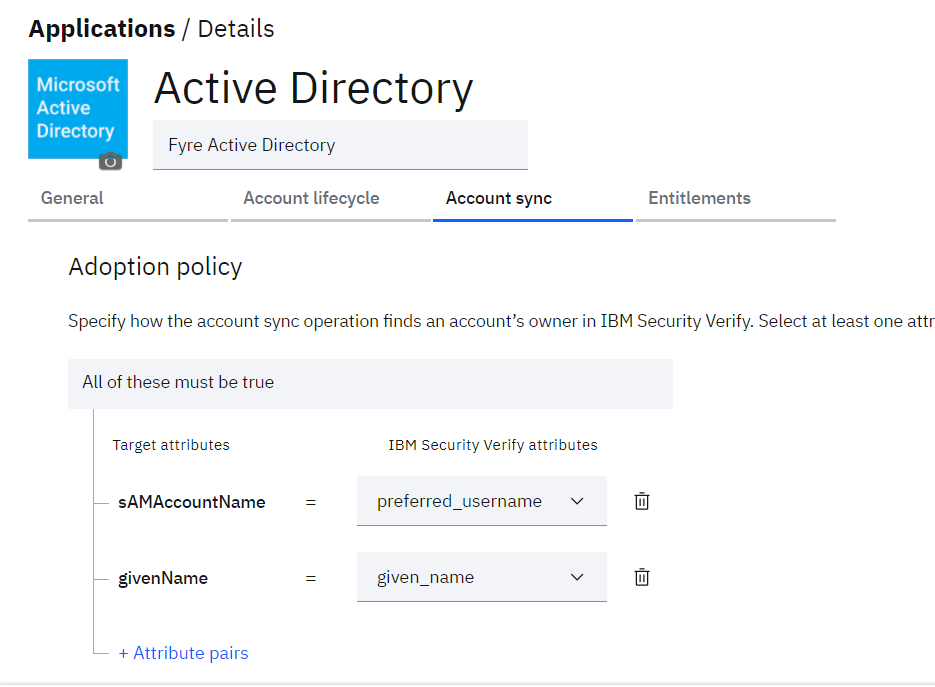Go back to Applications via the breadcrumb

tap(102, 29)
